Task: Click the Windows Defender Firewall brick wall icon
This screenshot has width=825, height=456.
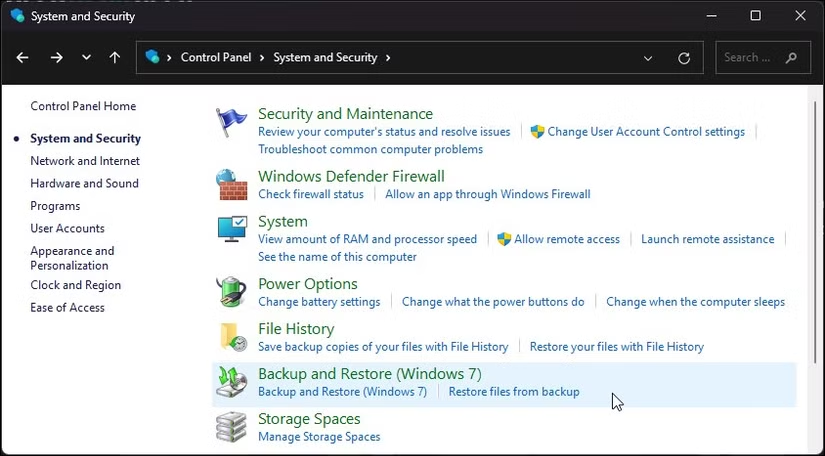Action: (x=232, y=185)
